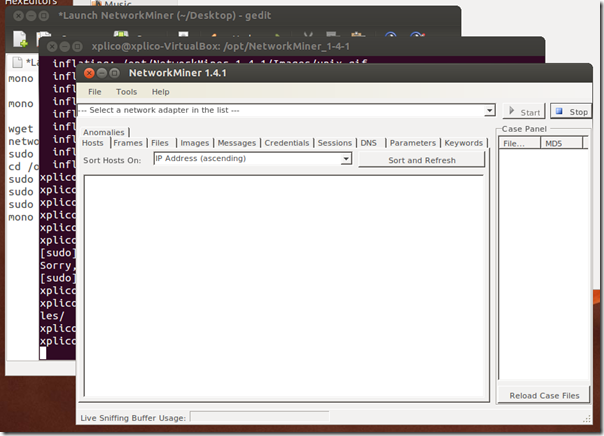Go to the Images tab
Viewport: 604px width, 436px height.
[195, 143]
